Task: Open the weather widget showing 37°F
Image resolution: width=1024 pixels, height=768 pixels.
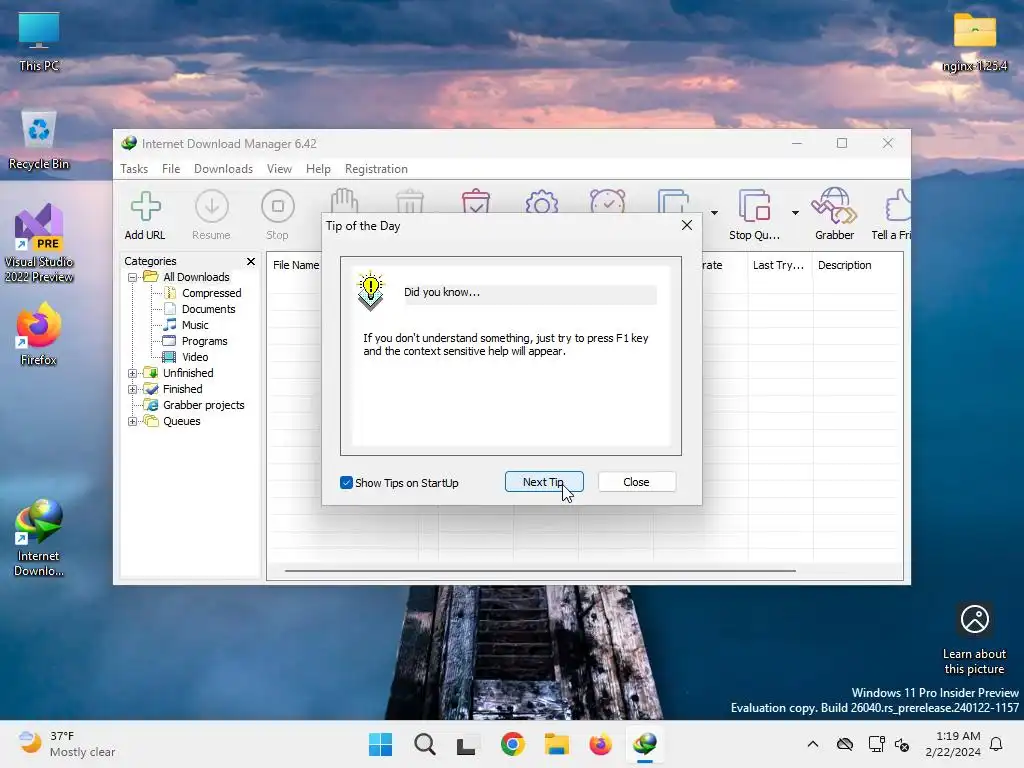Action: pos(67,744)
